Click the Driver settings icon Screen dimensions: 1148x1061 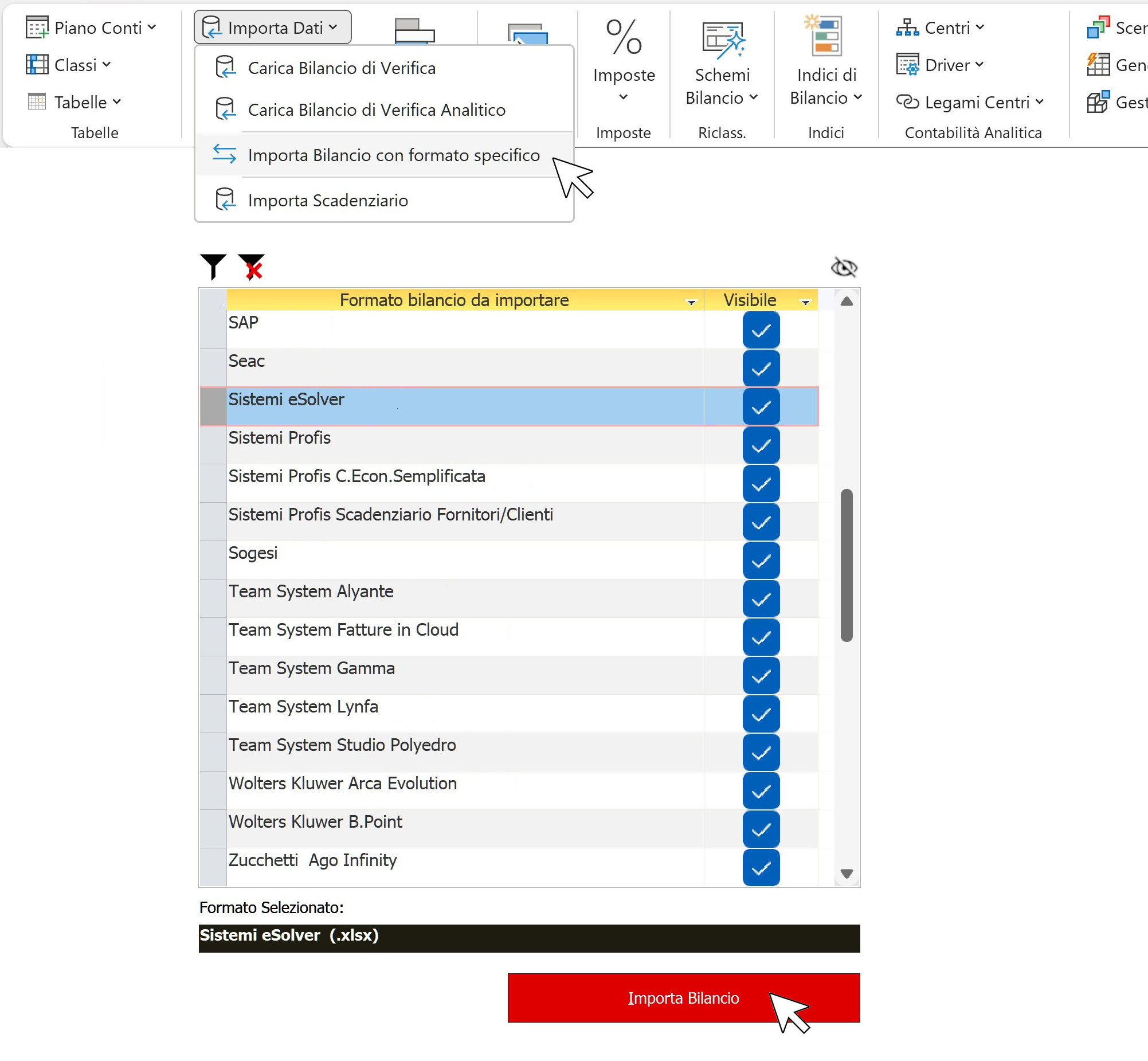pos(907,64)
